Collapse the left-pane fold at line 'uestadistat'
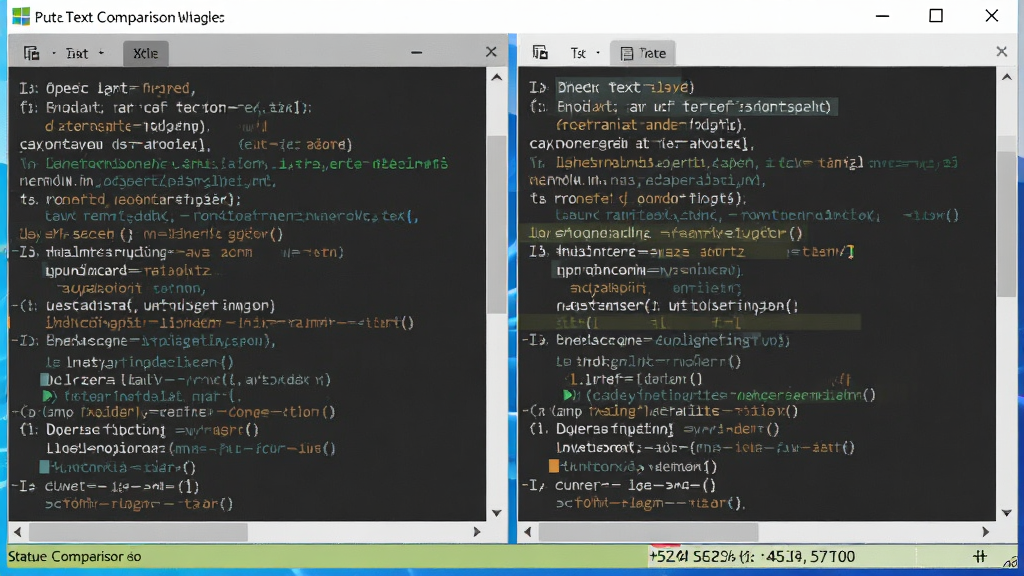The width and height of the screenshot is (1024, 576). pyautogui.click(x=14, y=305)
